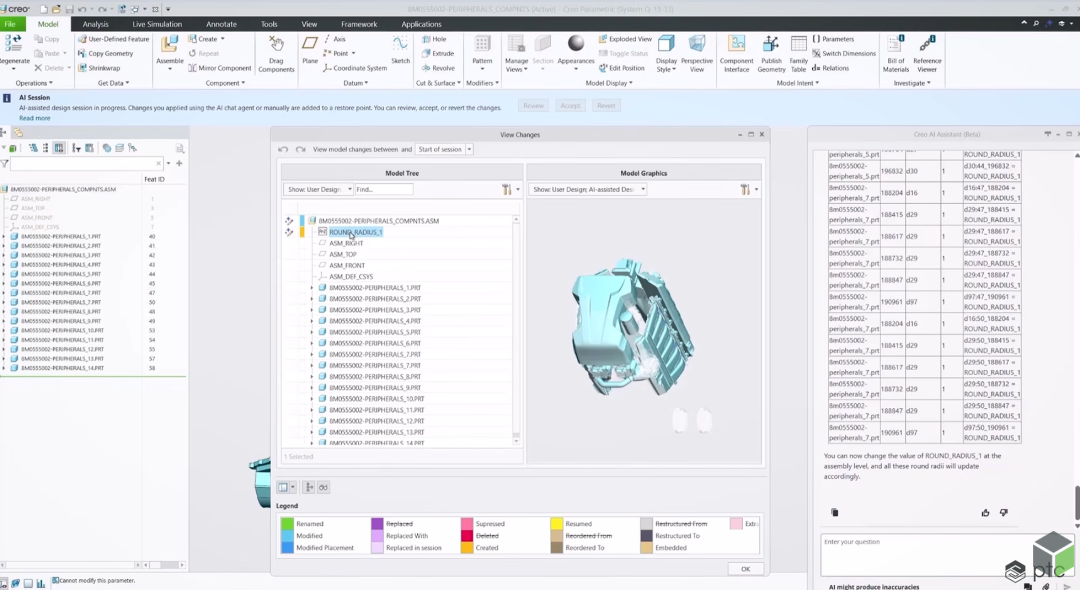Open the Sketch tool
The height and width of the screenshot is (590, 1080).
pyautogui.click(x=400, y=50)
